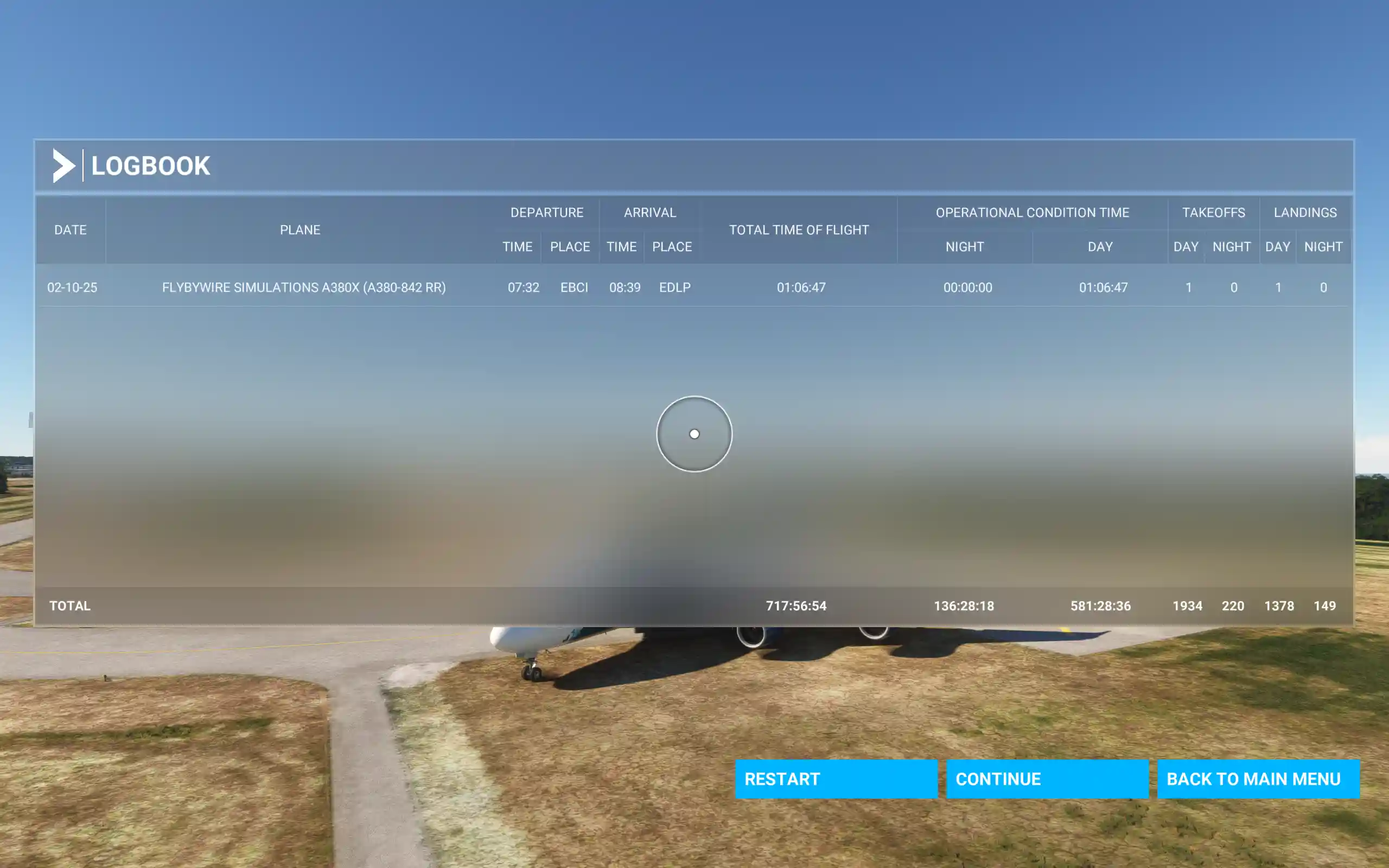Click the DAY operational condition subheader
Viewport: 1389px width, 868px height.
(1100, 246)
